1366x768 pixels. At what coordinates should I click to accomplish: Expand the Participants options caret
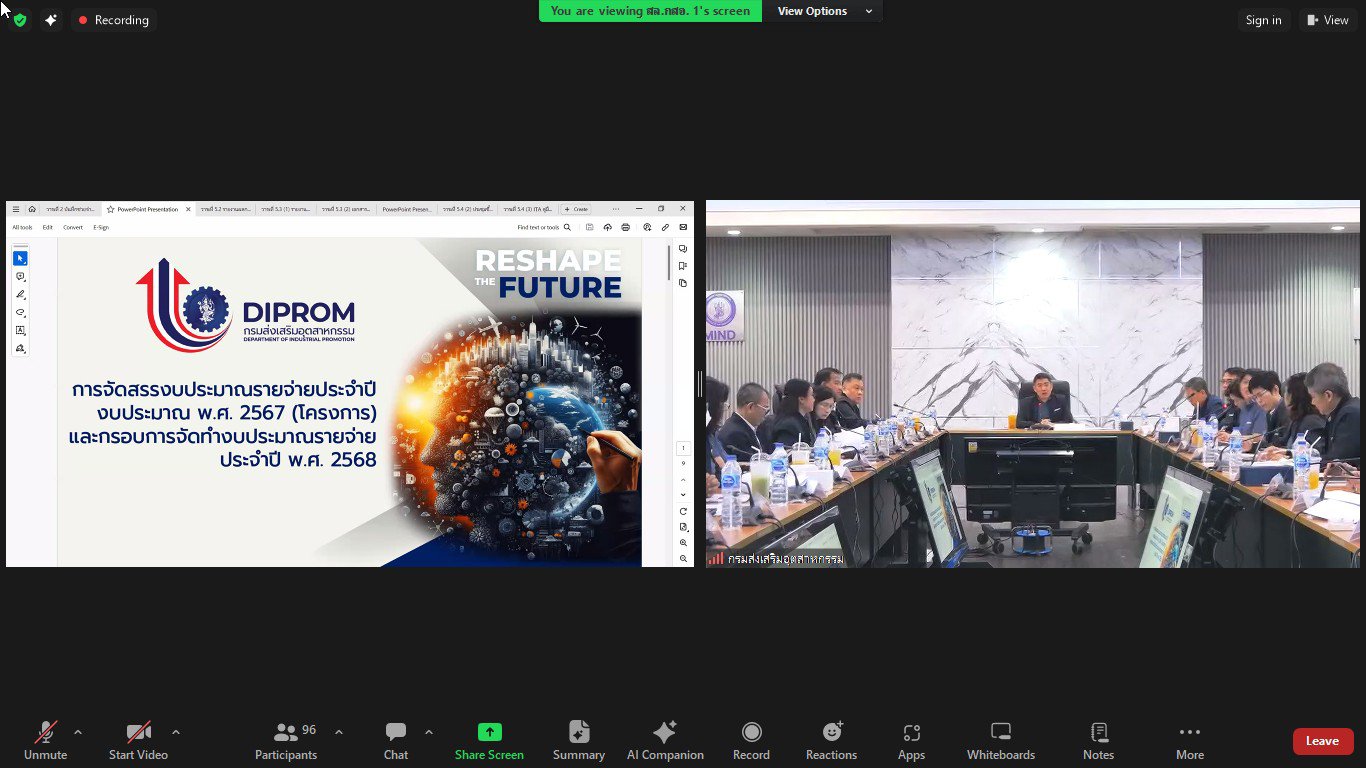(338, 732)
